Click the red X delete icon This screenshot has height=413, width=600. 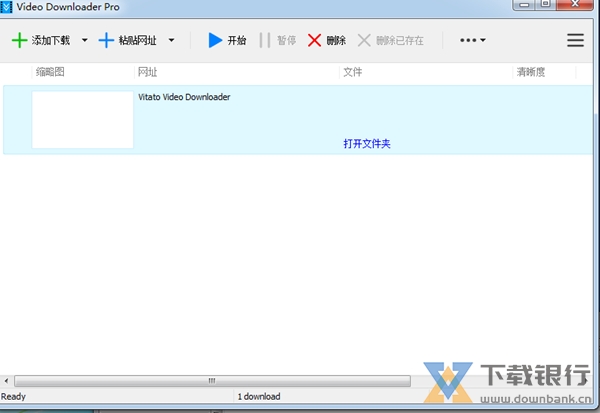click(x=314, y=40)
